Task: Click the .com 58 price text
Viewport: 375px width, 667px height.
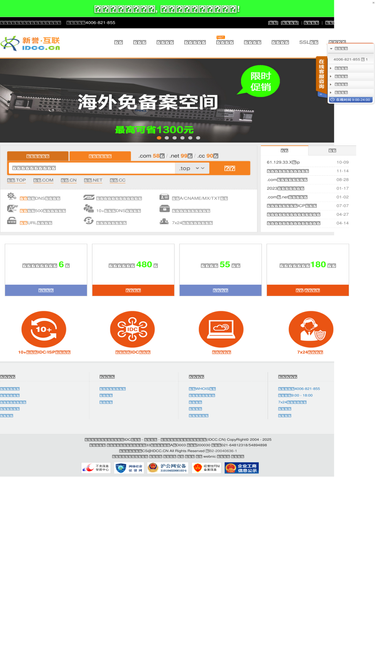Action: tap(151, 156)
